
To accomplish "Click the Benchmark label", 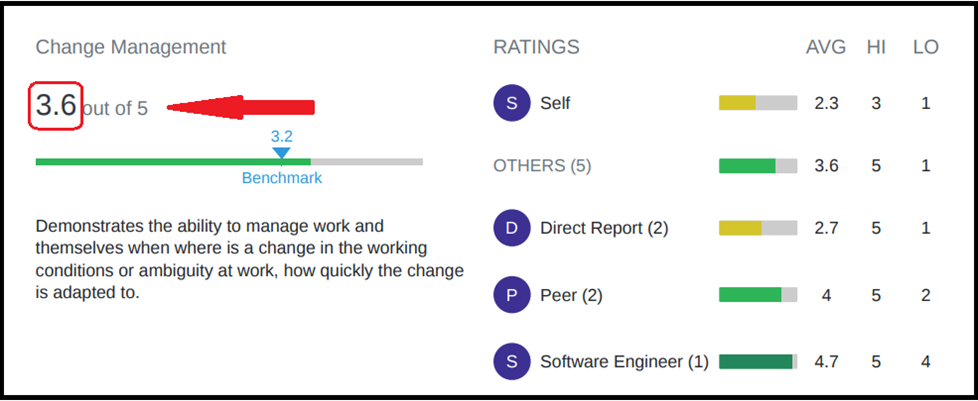I will [282, 178].
